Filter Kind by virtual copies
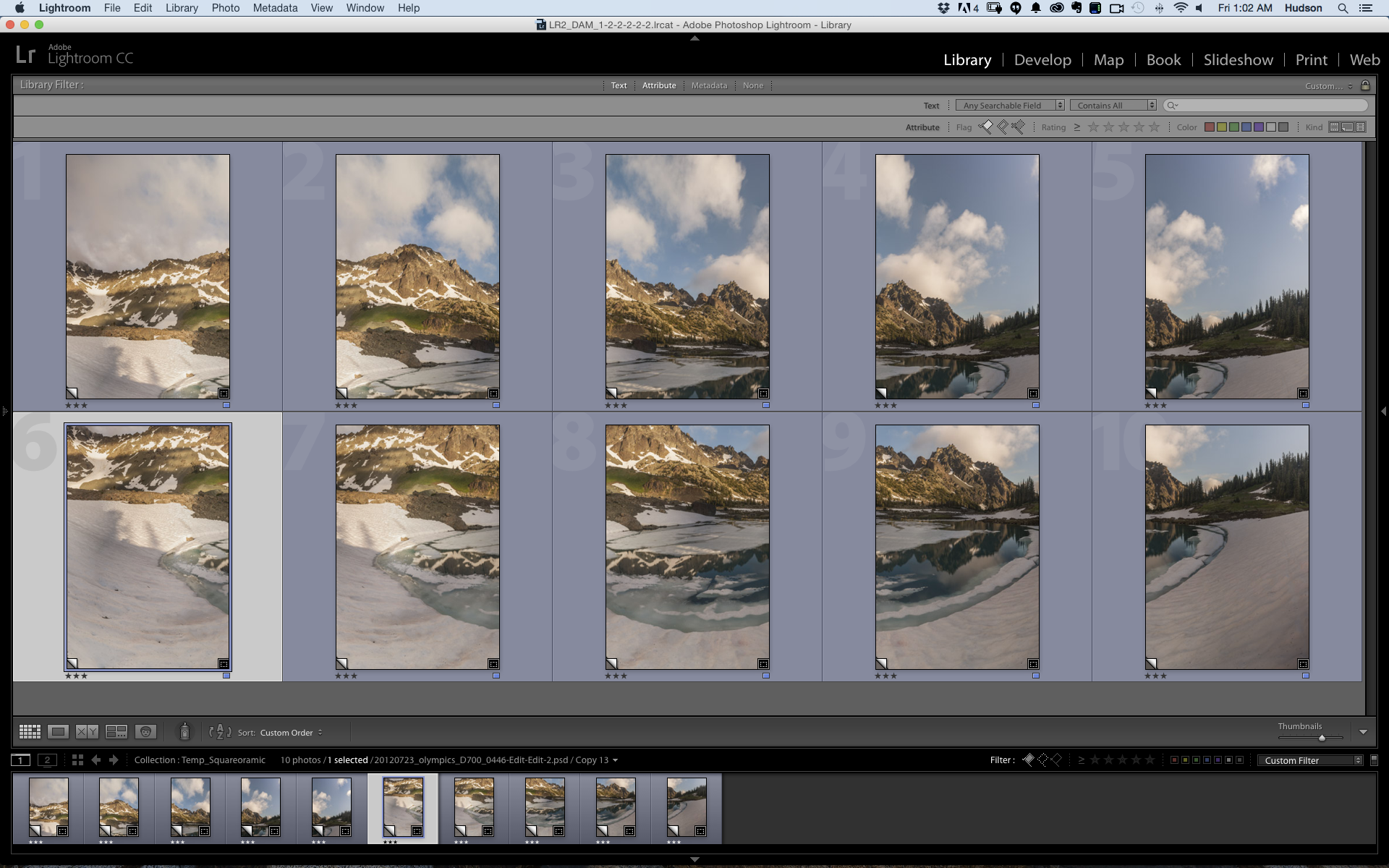The height and width of the screenshot is (868, 1389). click(1347, 127)
